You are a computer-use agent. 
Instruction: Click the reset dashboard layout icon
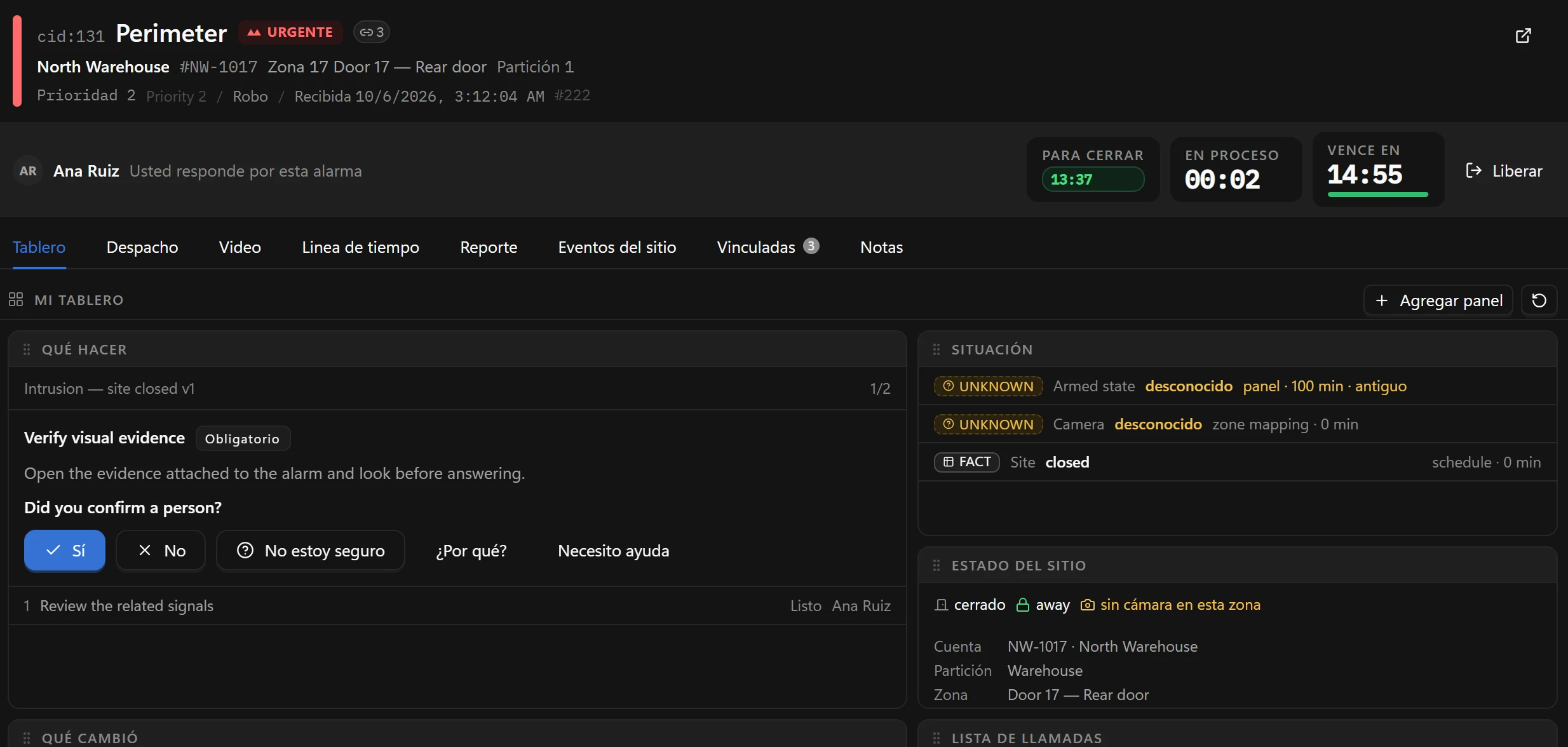[x=1539, y=300]
